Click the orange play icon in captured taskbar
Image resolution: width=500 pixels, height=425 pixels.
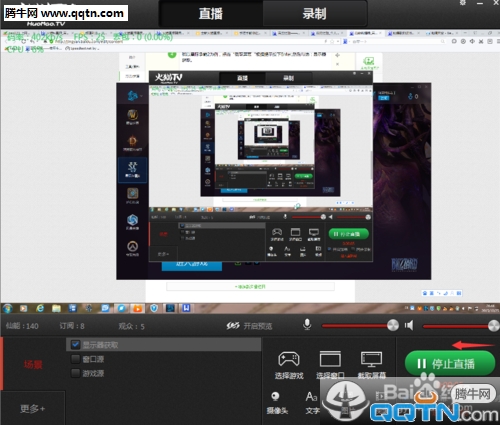pyautogui.click(x=137, y=308)
